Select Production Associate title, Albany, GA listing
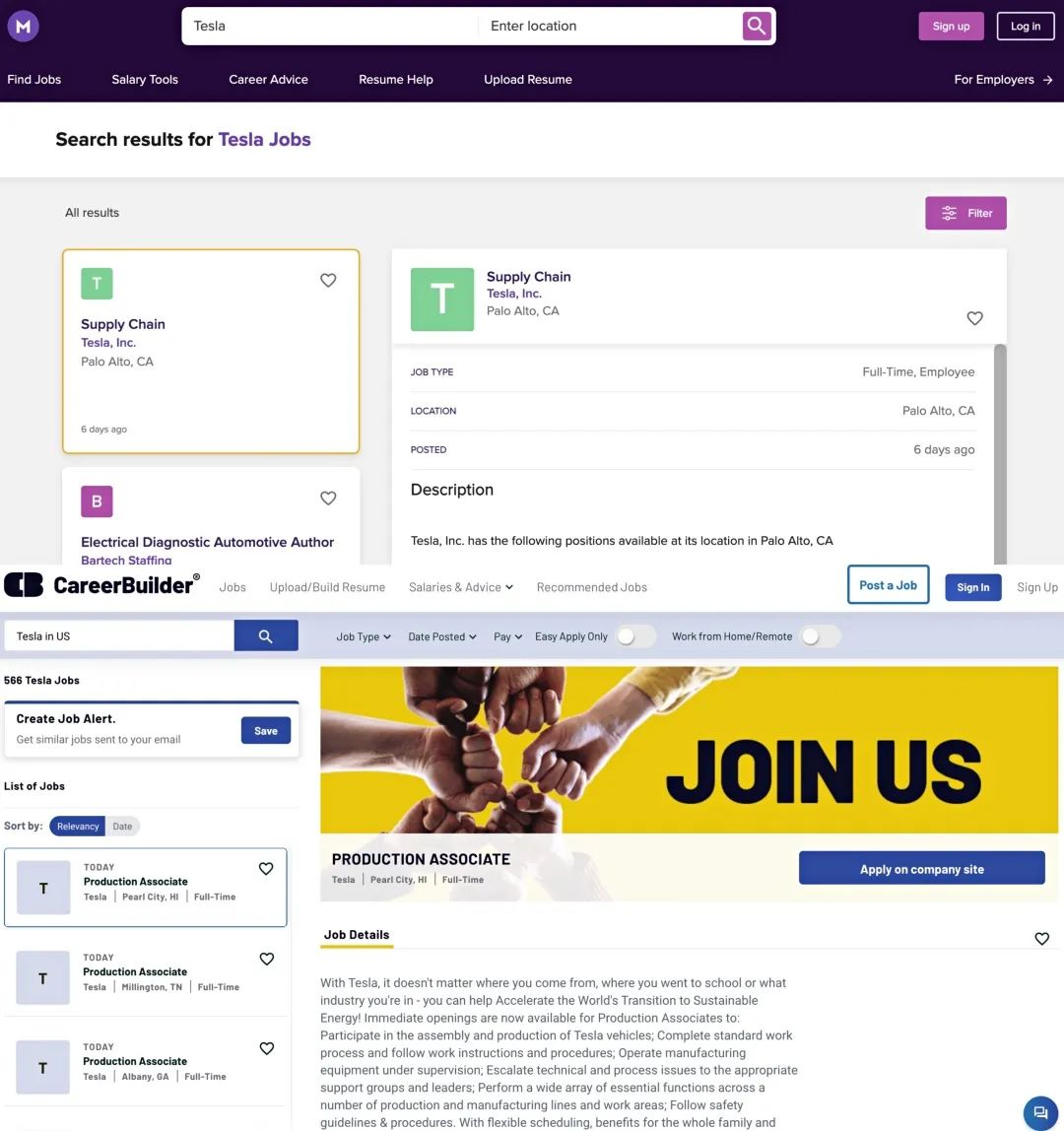The image size is (1064, 1131). click(135, 1061)
